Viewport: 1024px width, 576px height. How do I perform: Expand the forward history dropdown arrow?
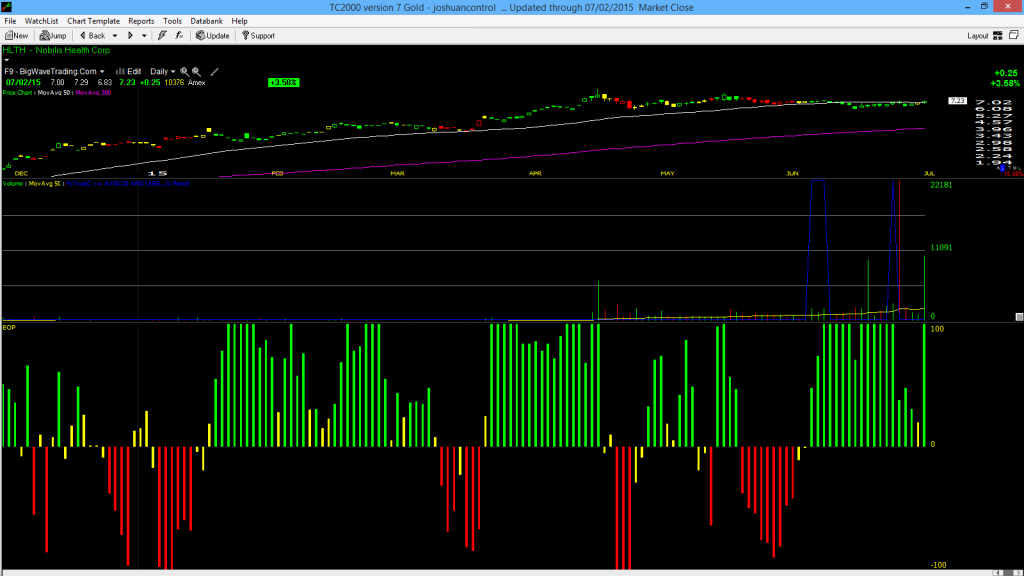[x=144, y=36]
